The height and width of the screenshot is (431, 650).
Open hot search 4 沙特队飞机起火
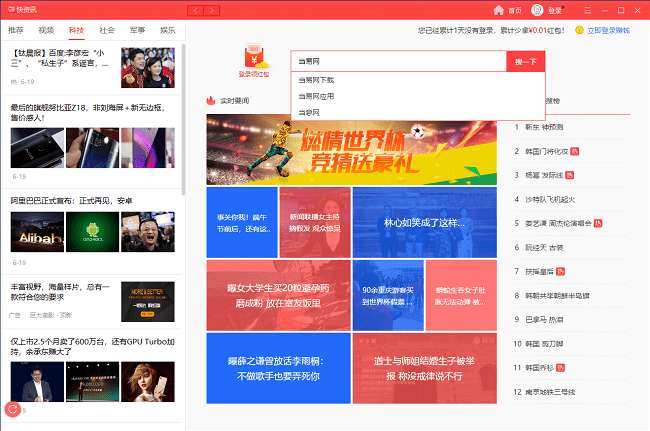pyautogui.click(x=550, y=199)
